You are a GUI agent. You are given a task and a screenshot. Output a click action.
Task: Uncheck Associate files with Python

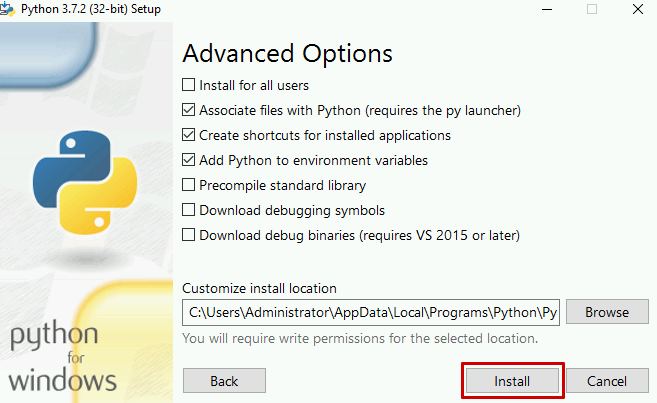189,110
